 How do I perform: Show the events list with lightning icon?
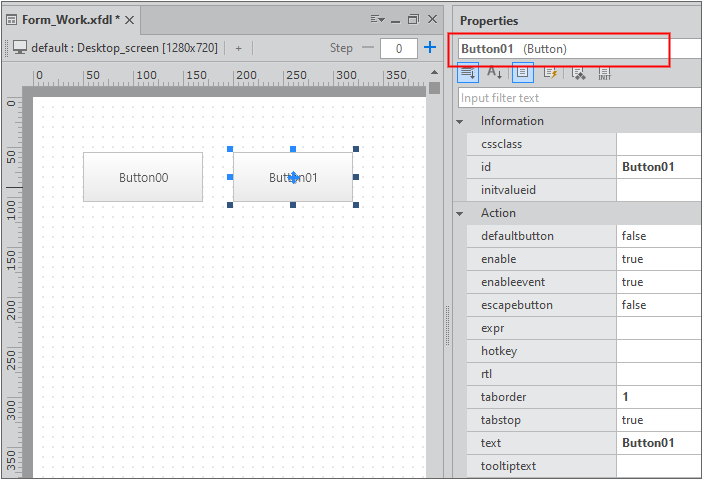550,73
